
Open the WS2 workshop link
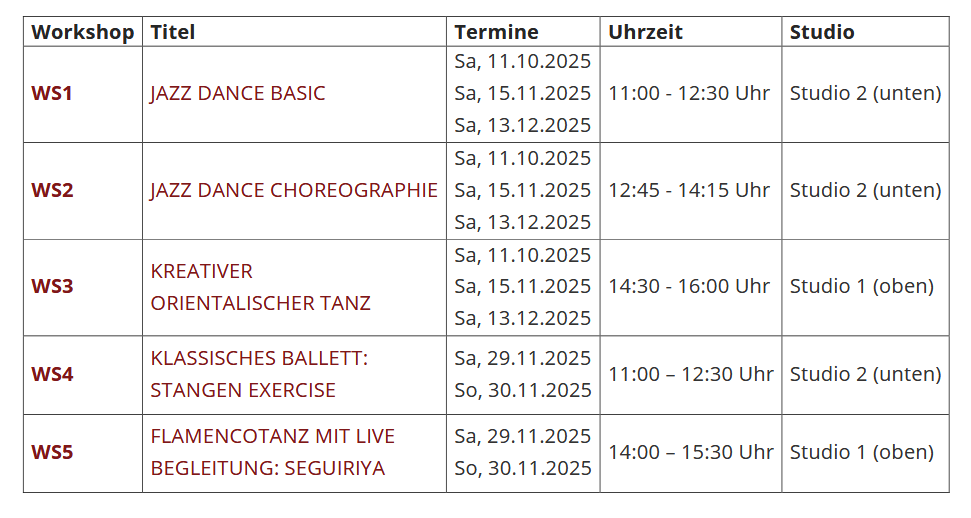point(52,190)
